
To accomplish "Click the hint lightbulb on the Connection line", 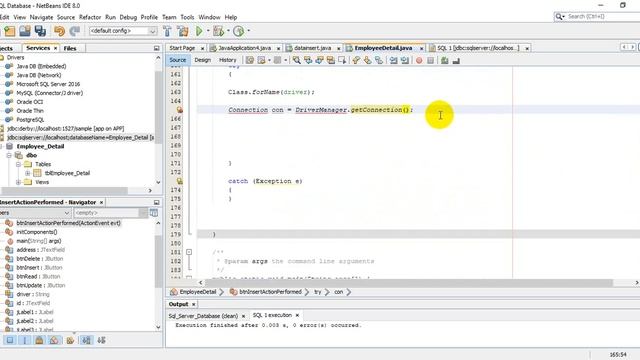I will coord(180,110).
